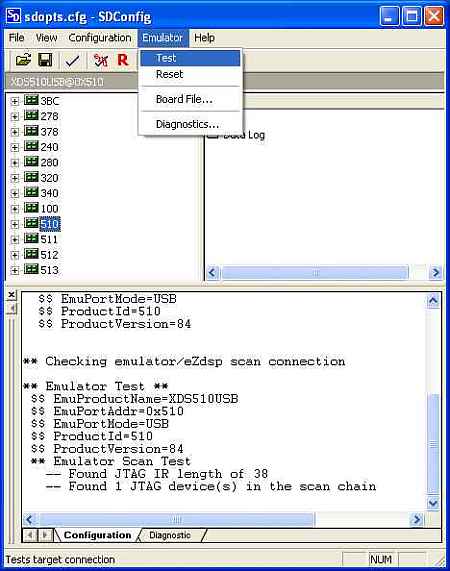This screenshot has width=450, height=571.
Task: Expand the 3BC port node
Action: (15, 101)
